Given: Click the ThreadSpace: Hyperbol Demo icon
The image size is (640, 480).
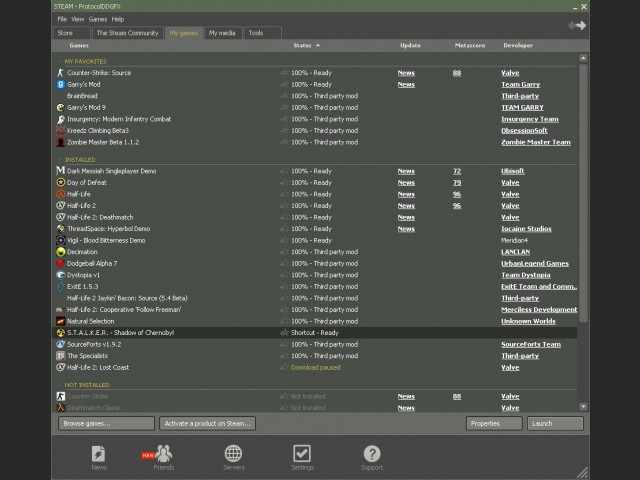Looking at the screenshot, I should (60, 229).
